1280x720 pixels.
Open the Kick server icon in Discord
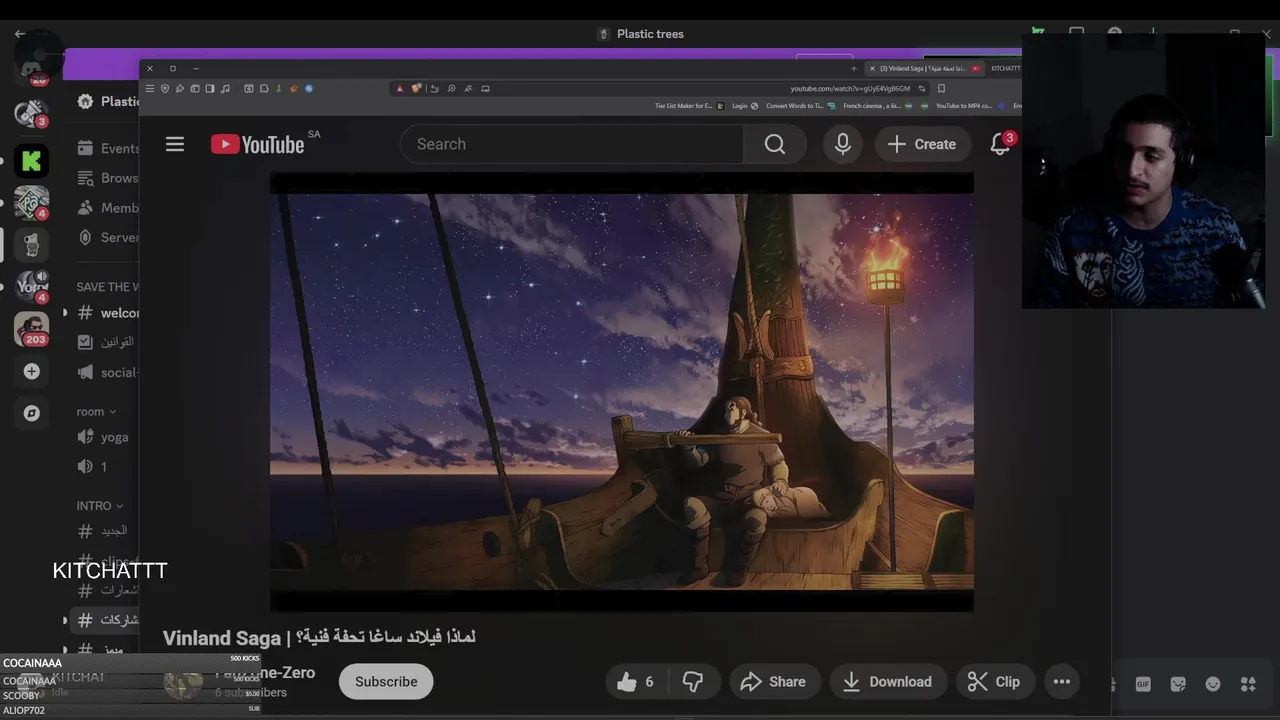(x=32, y=160)
